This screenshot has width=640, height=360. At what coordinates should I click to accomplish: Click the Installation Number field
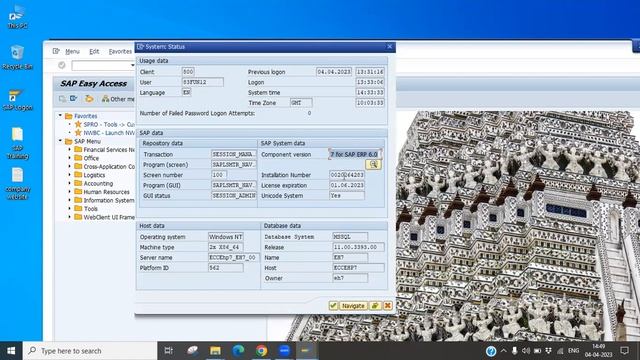point(347,175)
